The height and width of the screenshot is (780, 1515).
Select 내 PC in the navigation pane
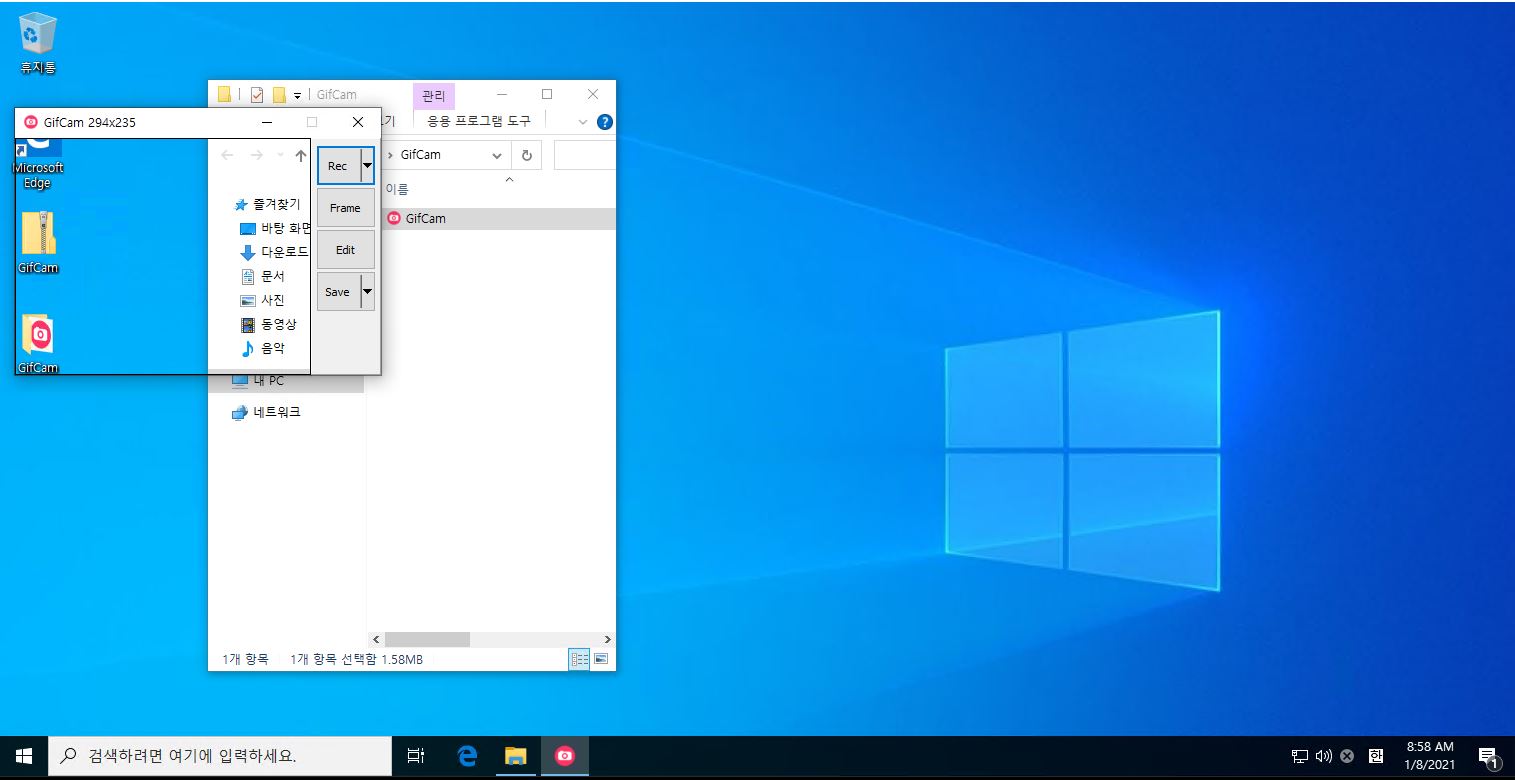(x=258, y=381)
